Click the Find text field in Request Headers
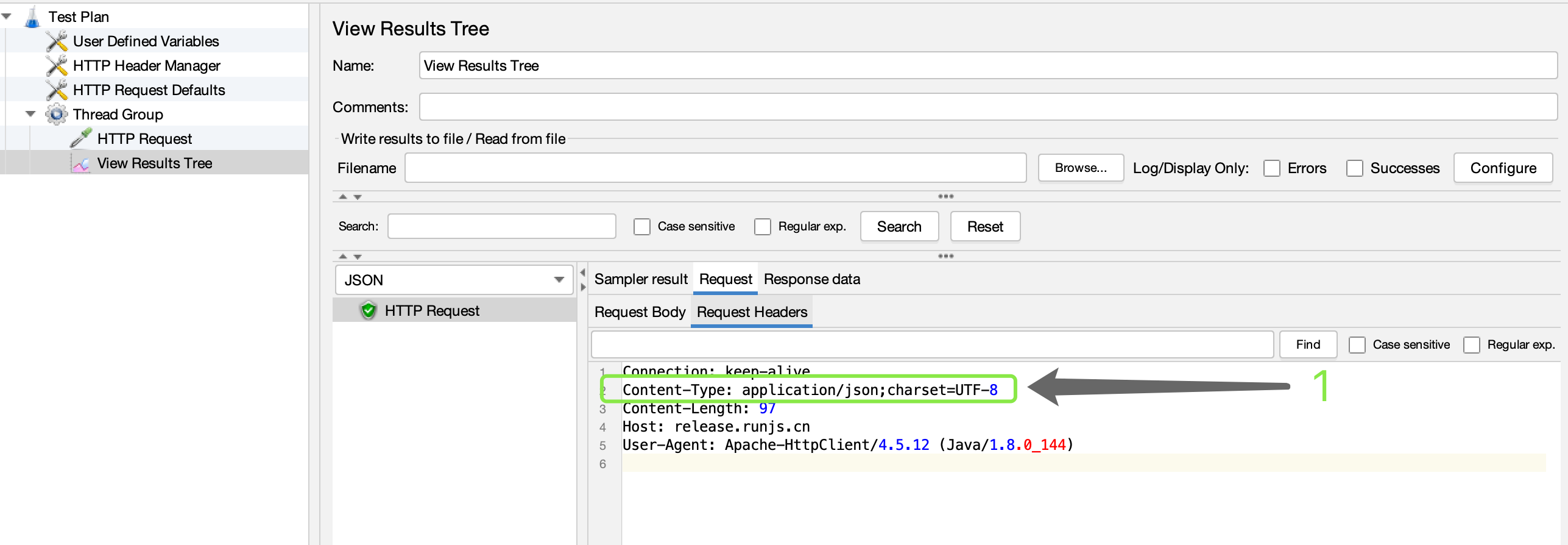 coord(932,344)
